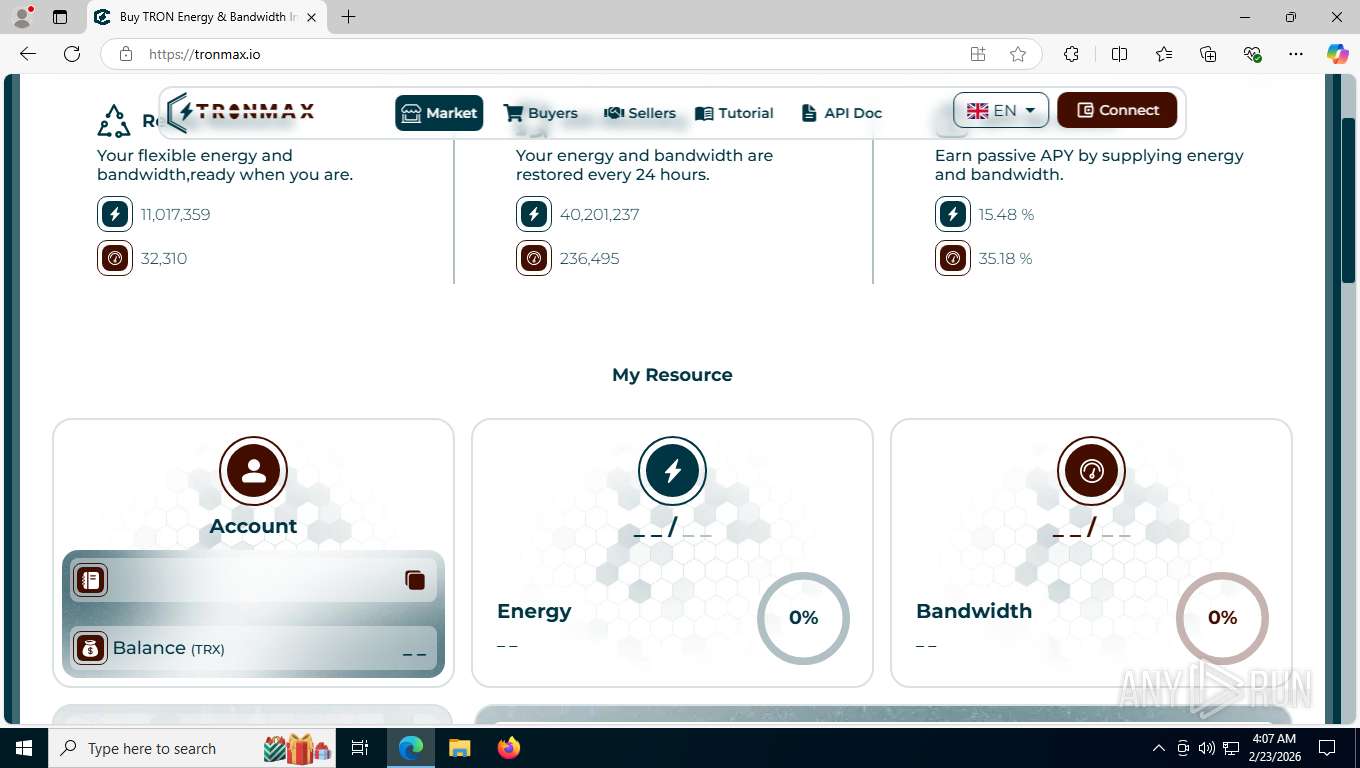Open Copilot sidebar

click(1337, 54)
